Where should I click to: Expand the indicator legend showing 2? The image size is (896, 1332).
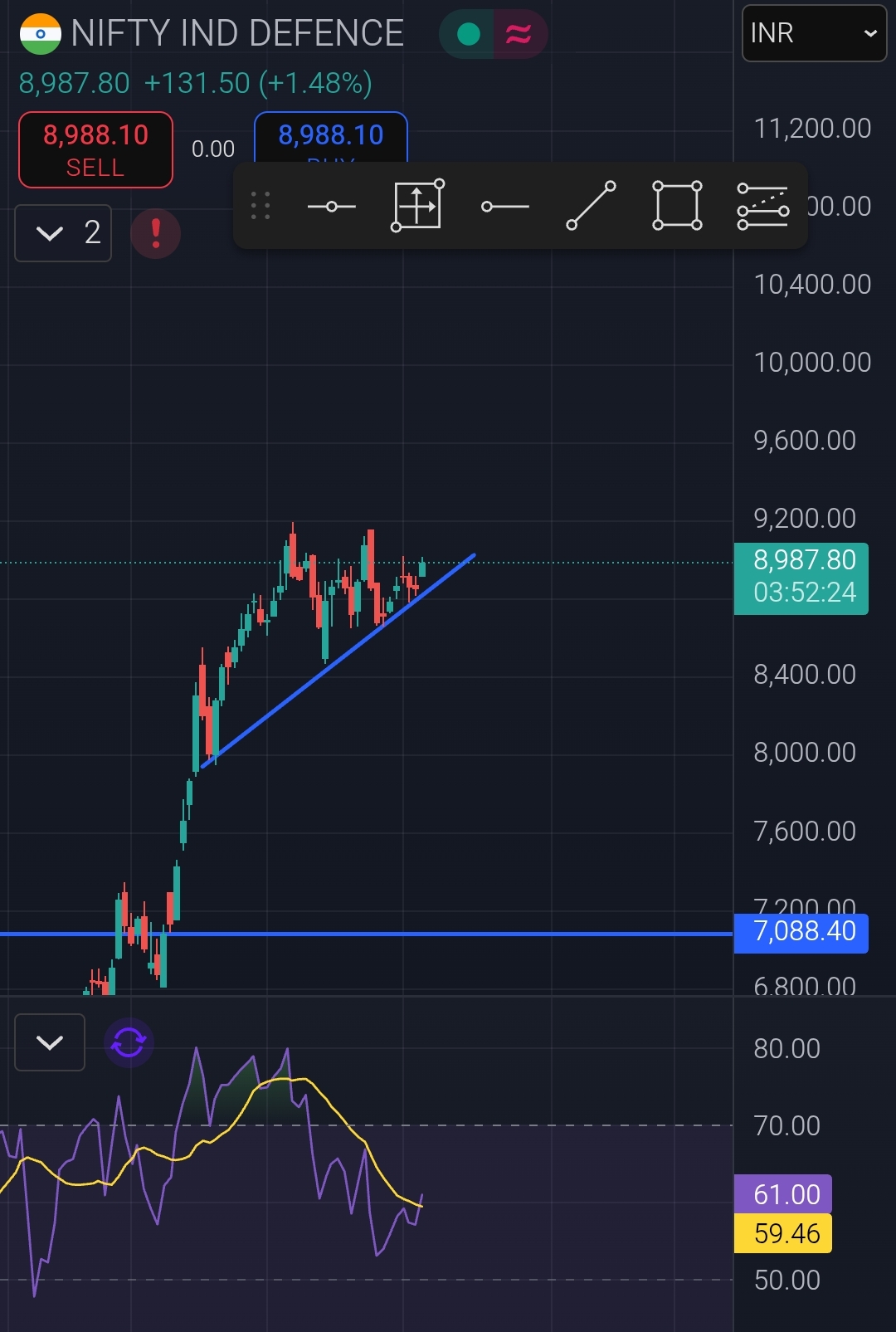(x=63, y=233)
